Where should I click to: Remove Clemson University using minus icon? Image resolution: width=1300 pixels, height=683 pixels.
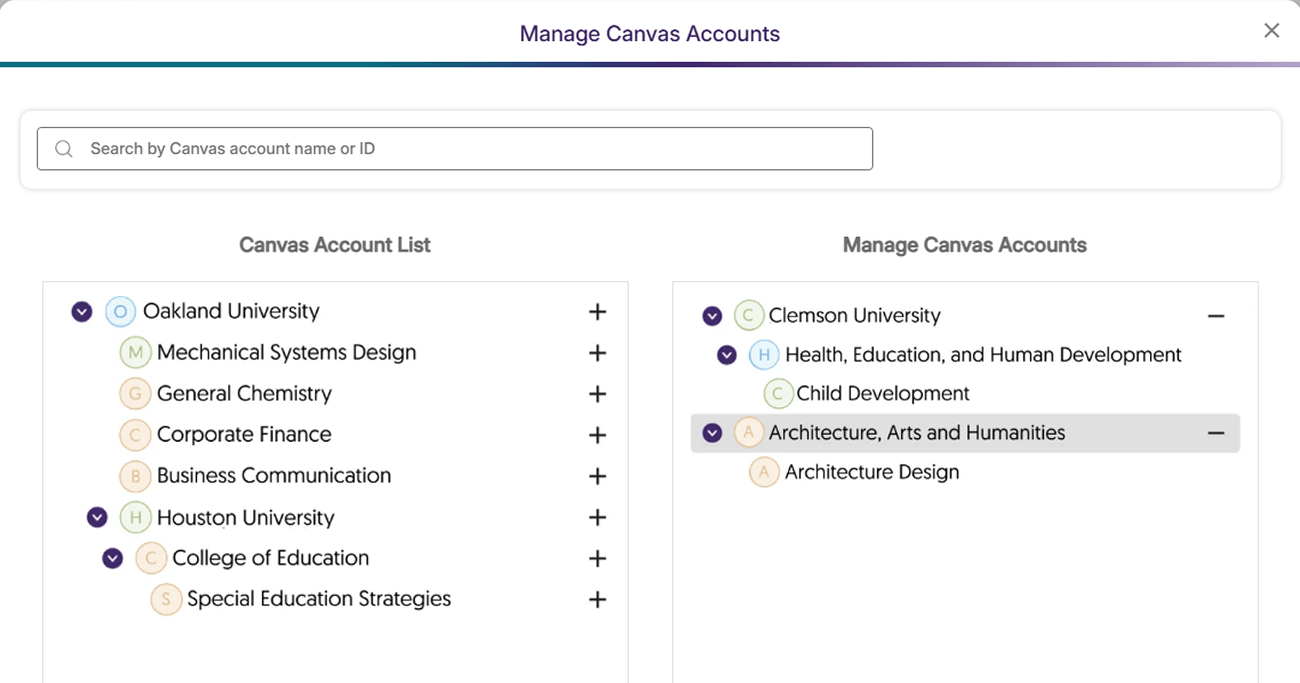click(1216, 316)
